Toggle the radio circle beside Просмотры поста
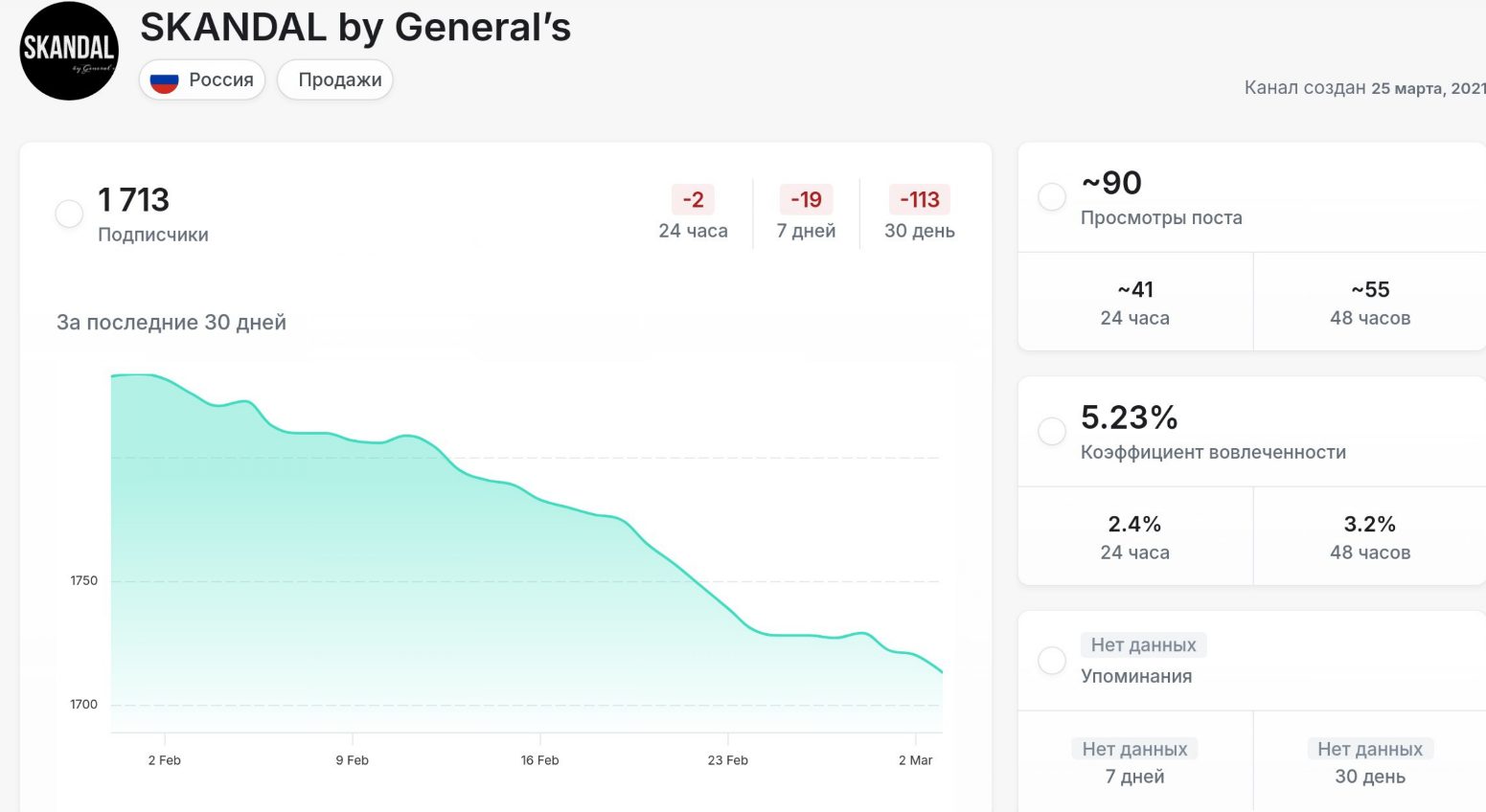This screenshot has width=1486, height=812. tap(1052, 197)
